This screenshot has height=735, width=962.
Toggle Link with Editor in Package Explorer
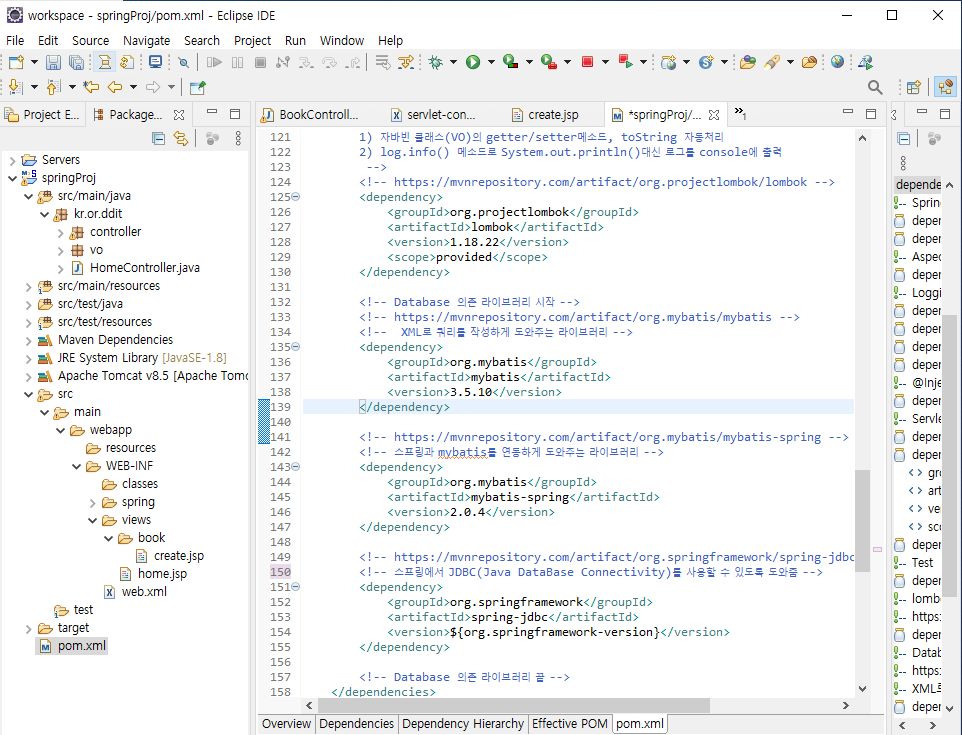click(x=181, y=139)
